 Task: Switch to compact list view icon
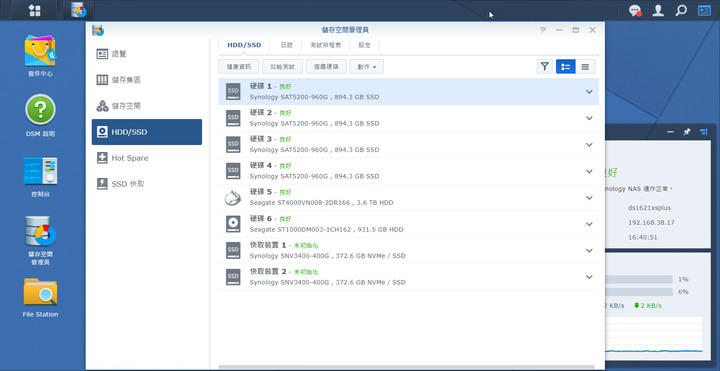(x=585, y=67)
